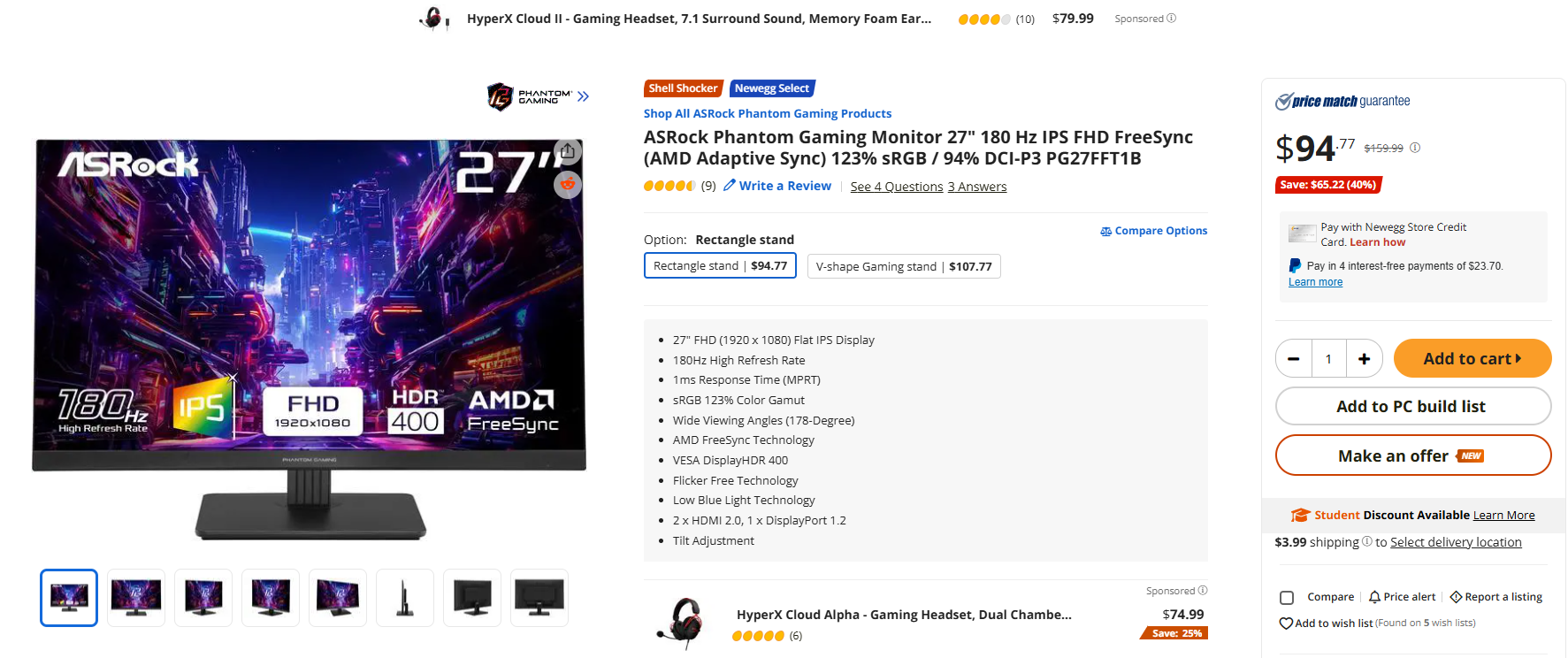
Task: Select the V-shape Gaming stand option
Action: [x=904, y=265]
